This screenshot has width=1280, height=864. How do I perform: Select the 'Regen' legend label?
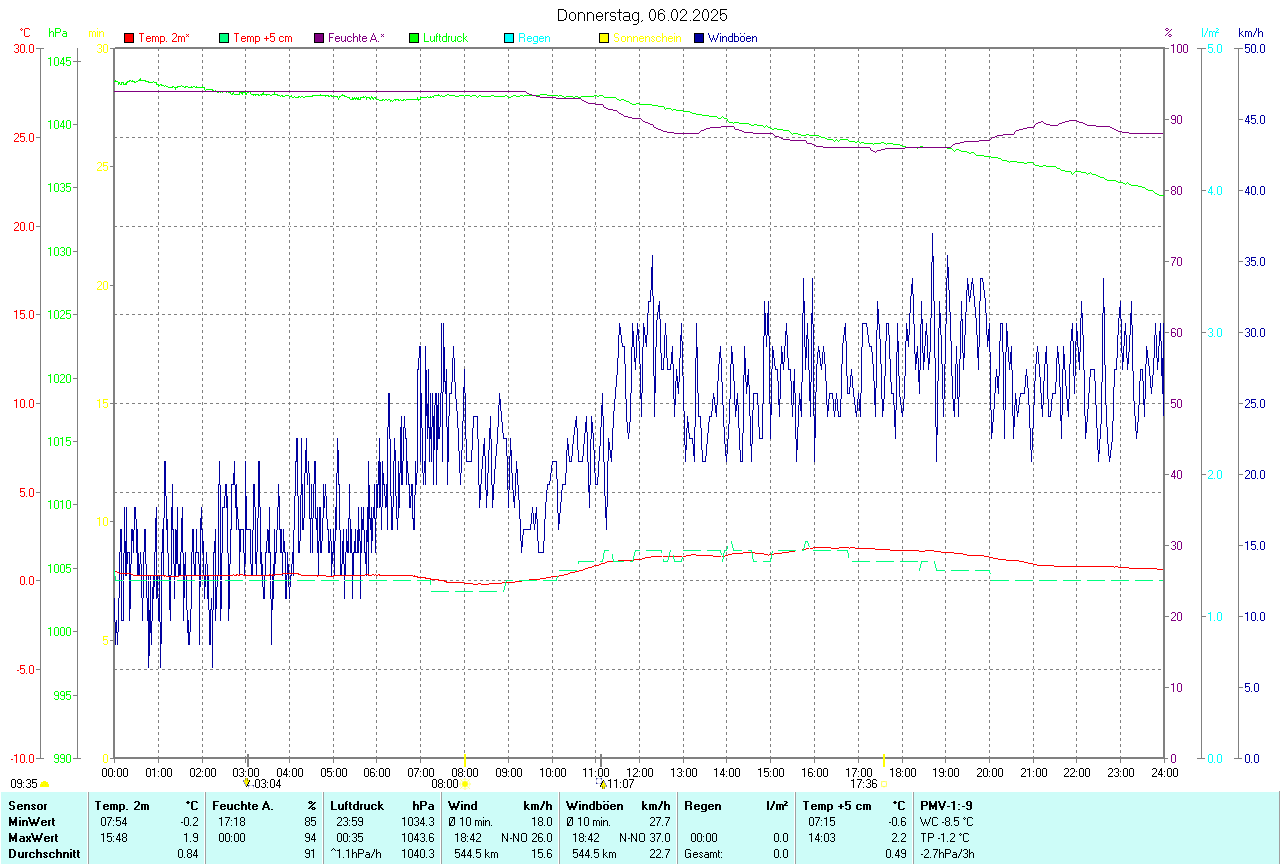pyautogui.click(x=534, y=38)
